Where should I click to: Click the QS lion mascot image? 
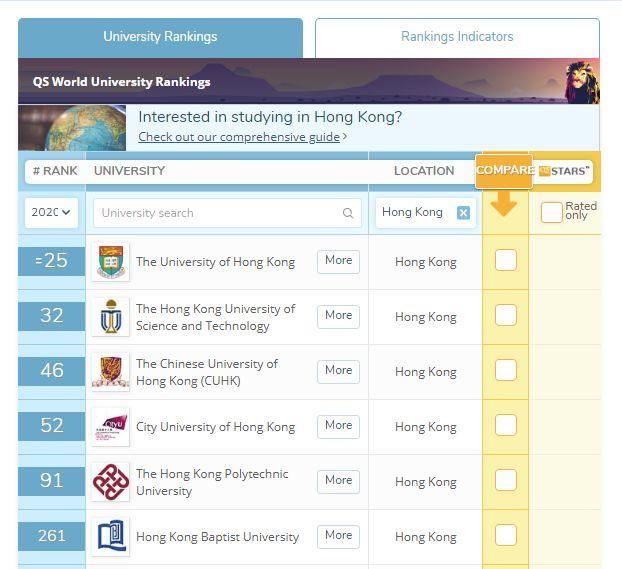(582, 82)
